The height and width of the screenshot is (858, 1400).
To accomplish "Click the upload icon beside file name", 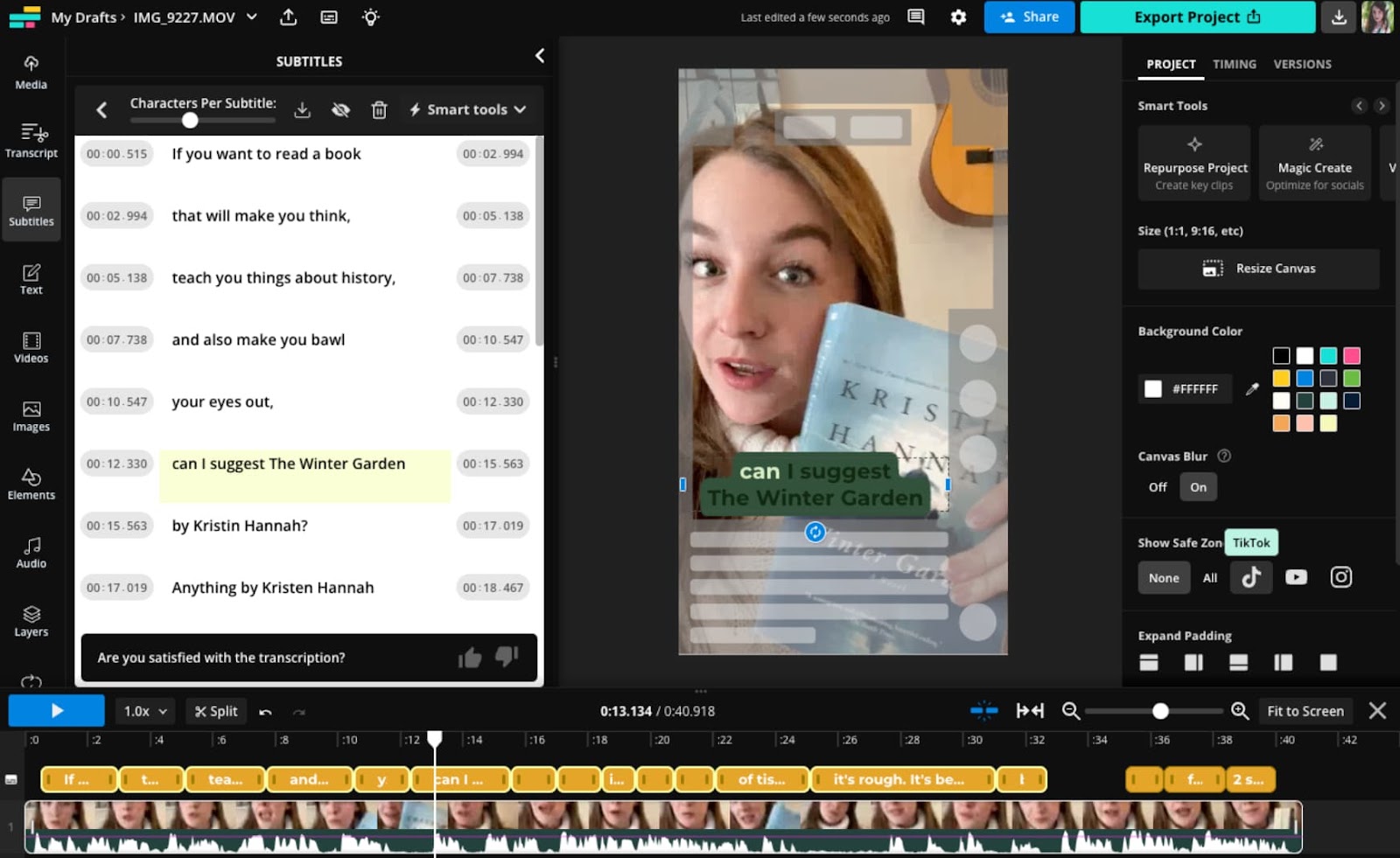I will tap(288, 17).
